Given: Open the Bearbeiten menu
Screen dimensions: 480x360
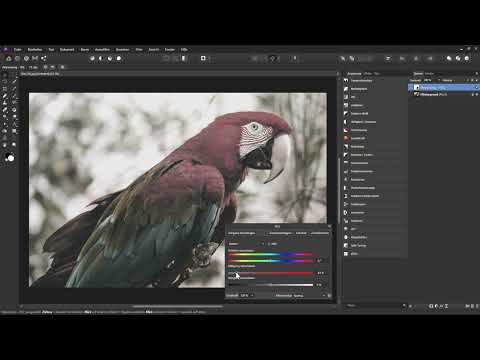Looking at the screenshot, I should pos(35,49).
